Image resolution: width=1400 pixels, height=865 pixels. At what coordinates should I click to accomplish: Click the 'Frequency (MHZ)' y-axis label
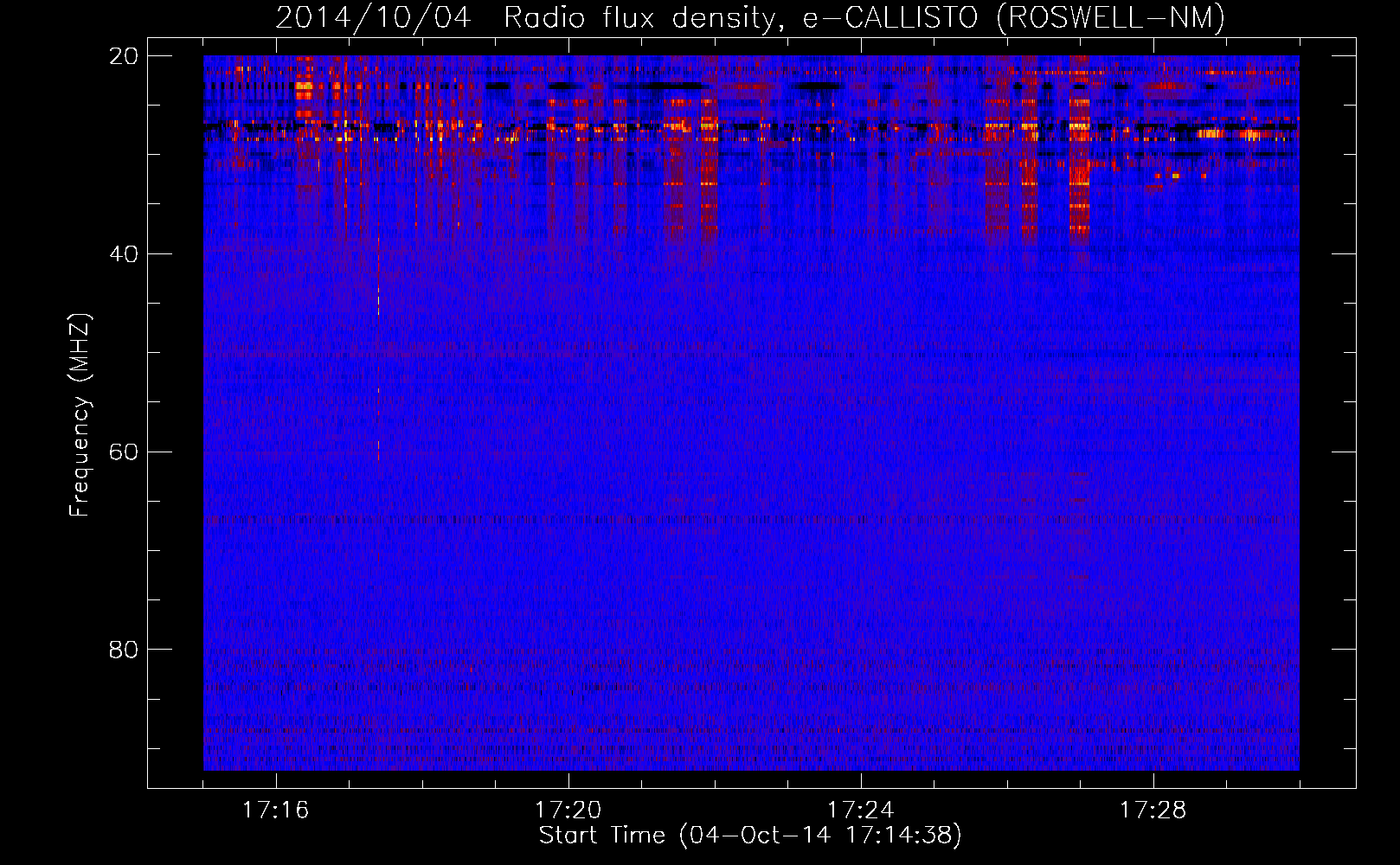(80, 415)
